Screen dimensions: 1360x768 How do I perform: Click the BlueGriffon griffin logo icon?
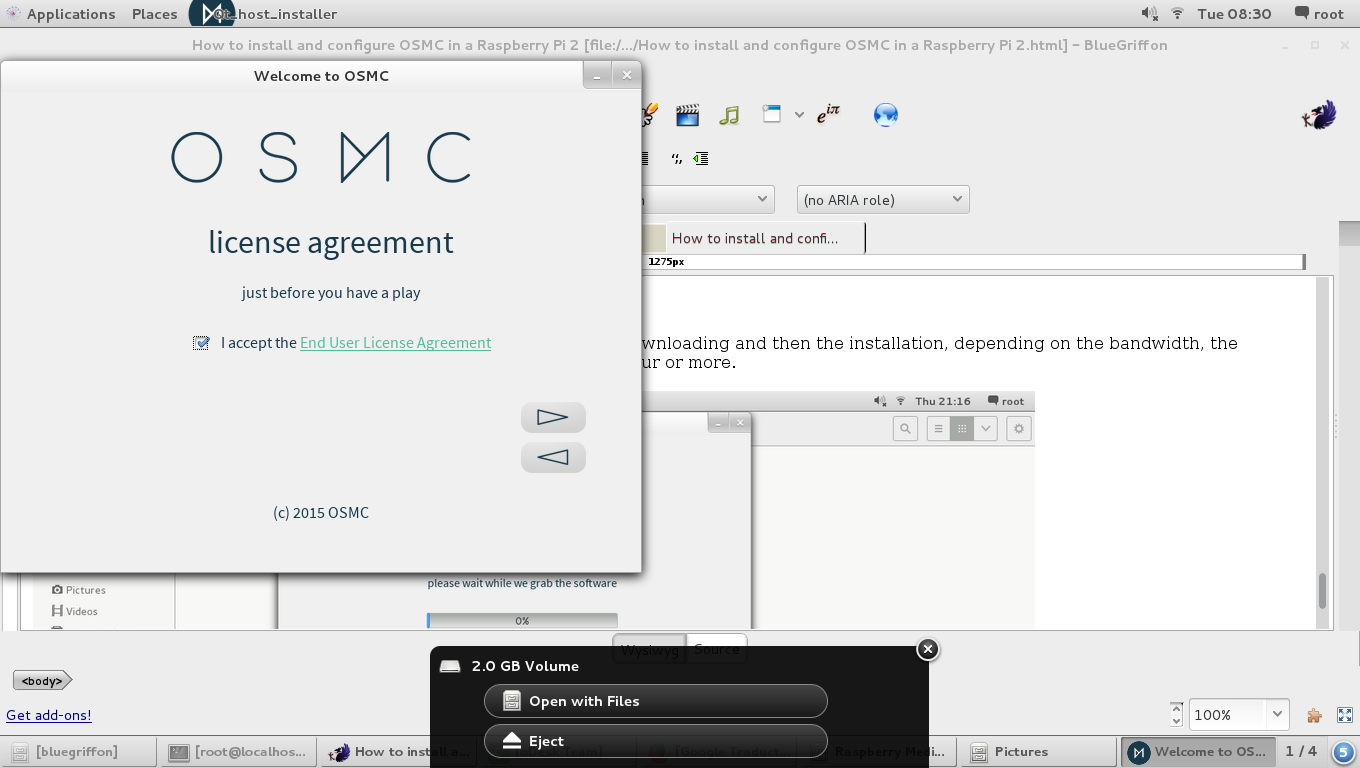pyautogui.click(x=1319, y=116)
